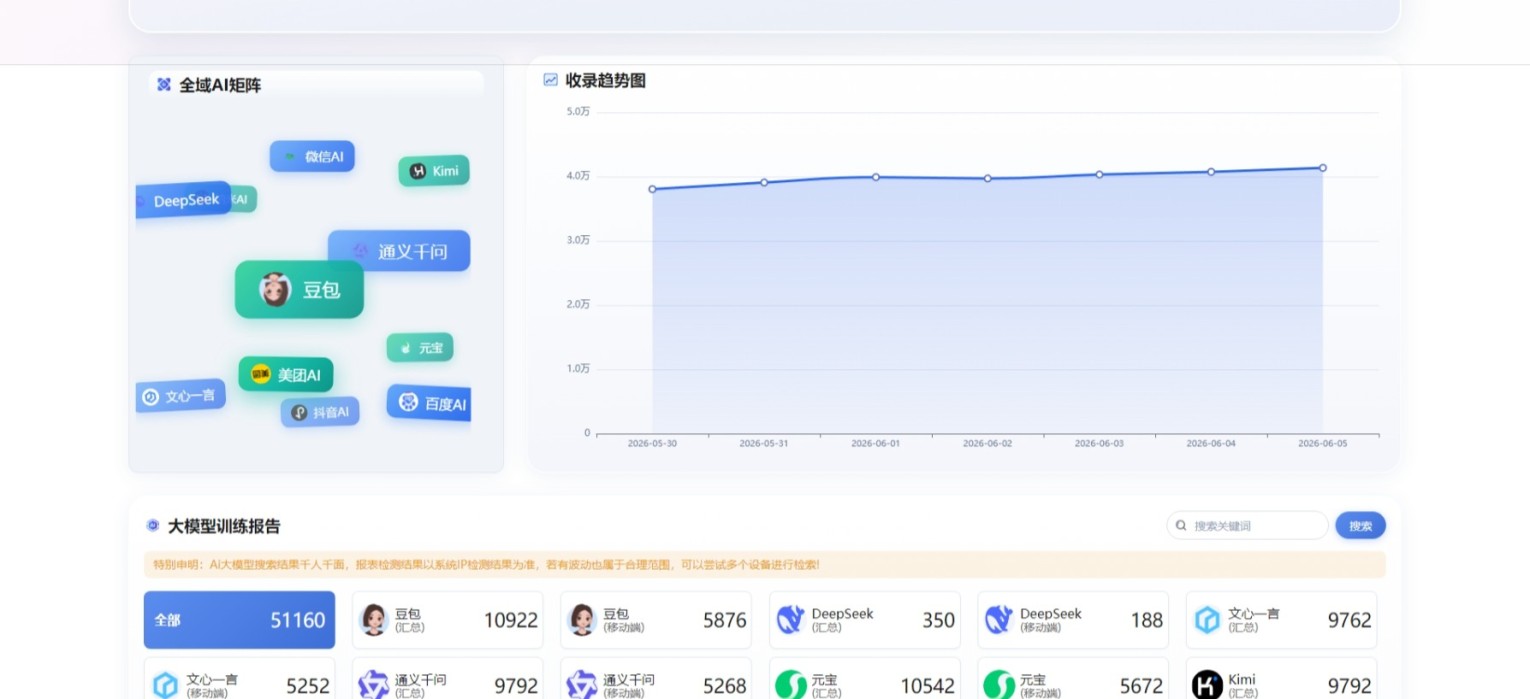Viewport: 1530px width, 699px height.
Task: Click hexagon icon of 文心一言(汇总) card
Action: click(x=1208, y=620)
